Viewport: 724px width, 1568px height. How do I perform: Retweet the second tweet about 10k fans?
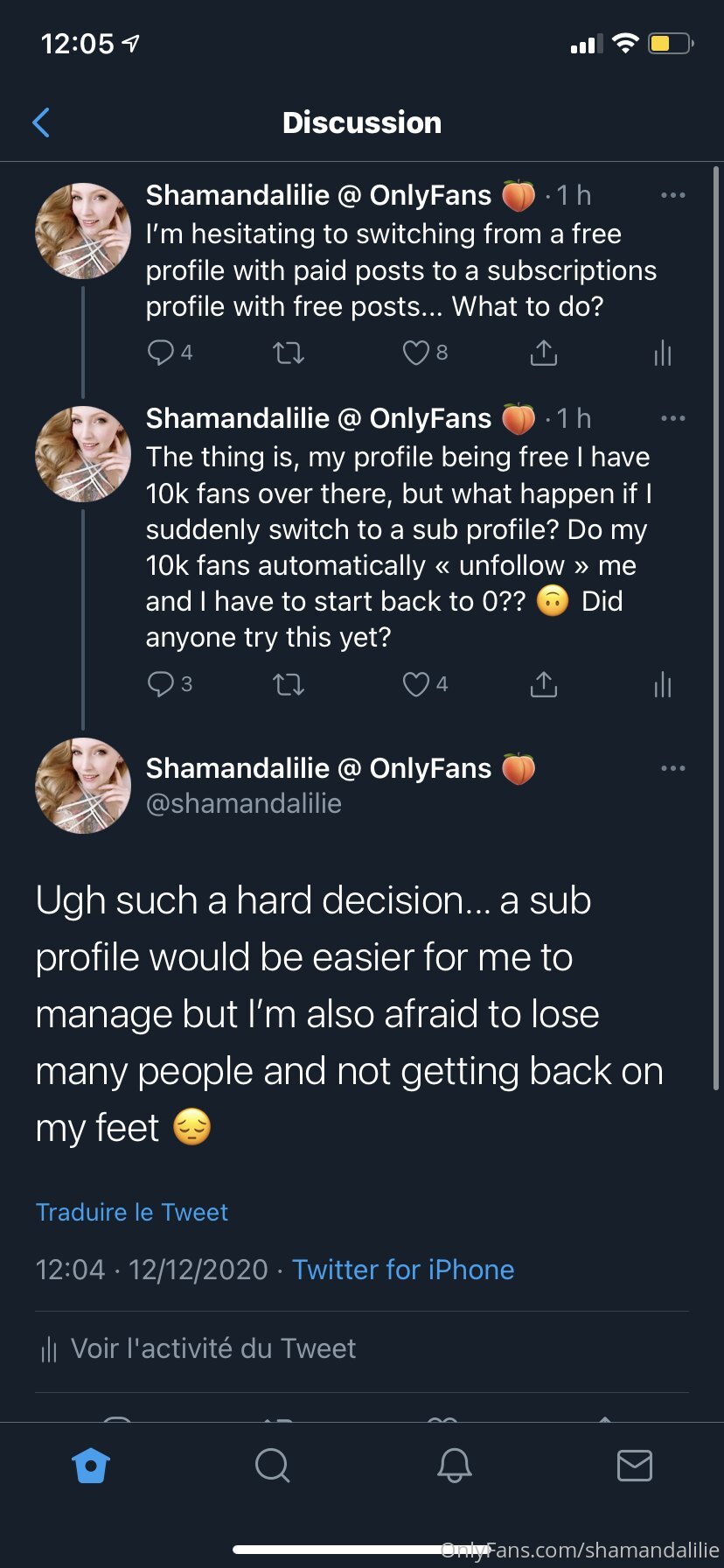pos(289,684)
